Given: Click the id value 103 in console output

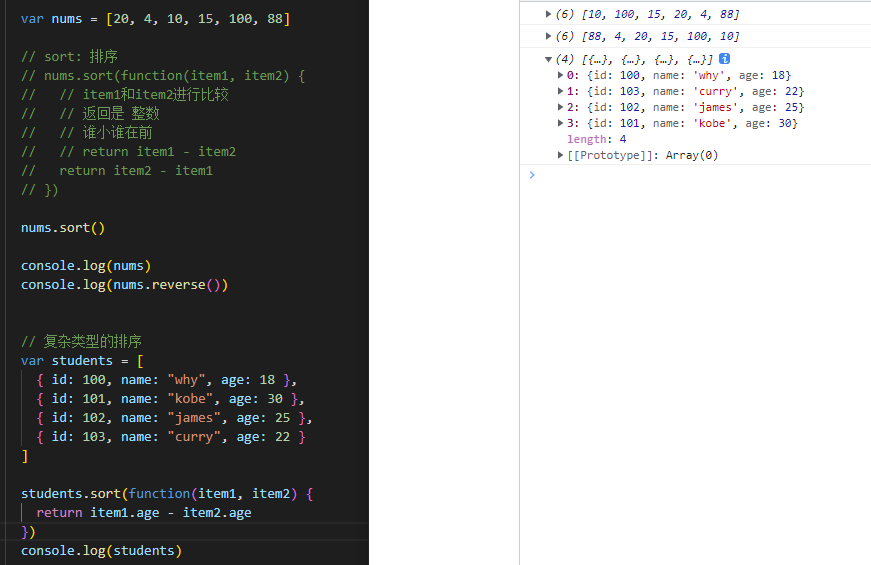Looking at the screenshot, I should click(629, 92).
